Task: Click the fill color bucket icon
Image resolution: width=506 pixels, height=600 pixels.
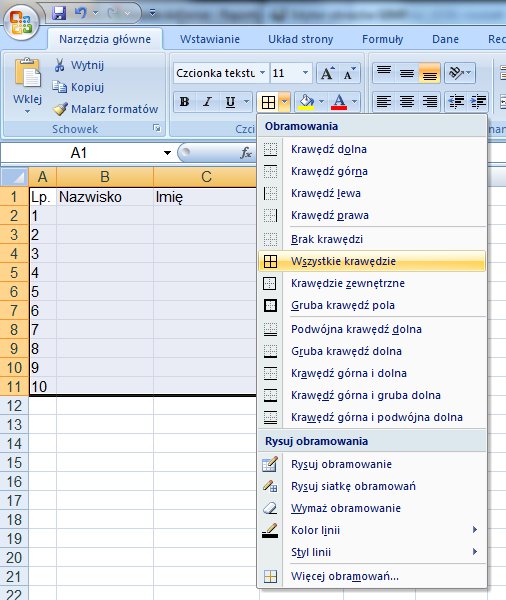Action: pos(306,102)
